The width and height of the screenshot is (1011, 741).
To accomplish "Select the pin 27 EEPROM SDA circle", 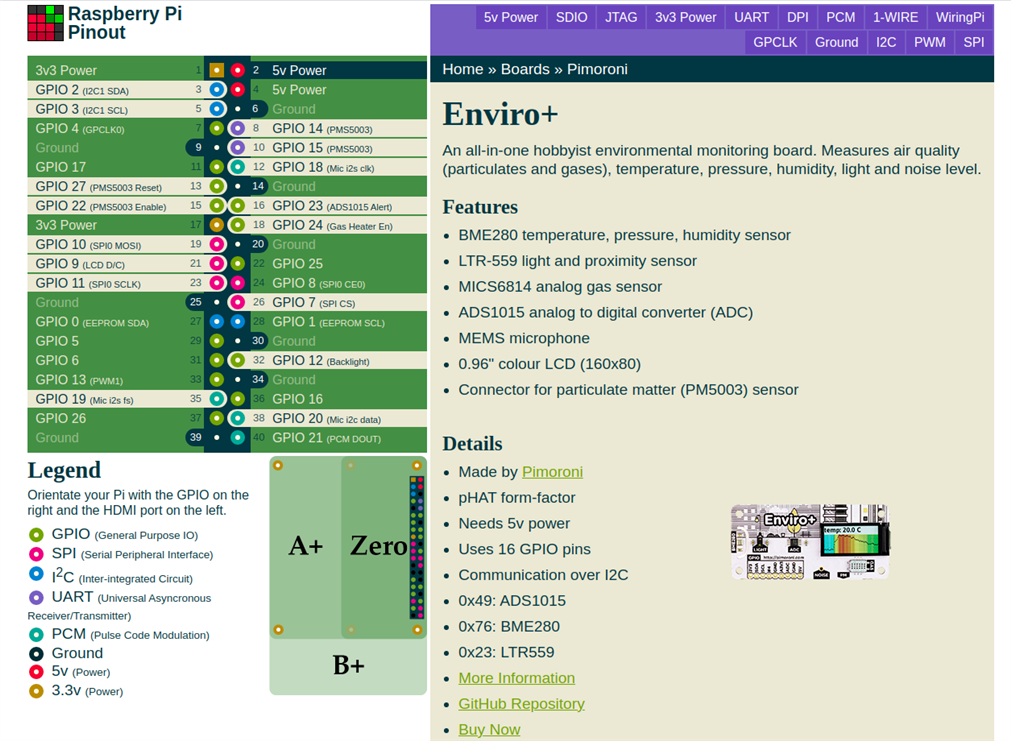I will pyautogui.click(x=217, y=322).
